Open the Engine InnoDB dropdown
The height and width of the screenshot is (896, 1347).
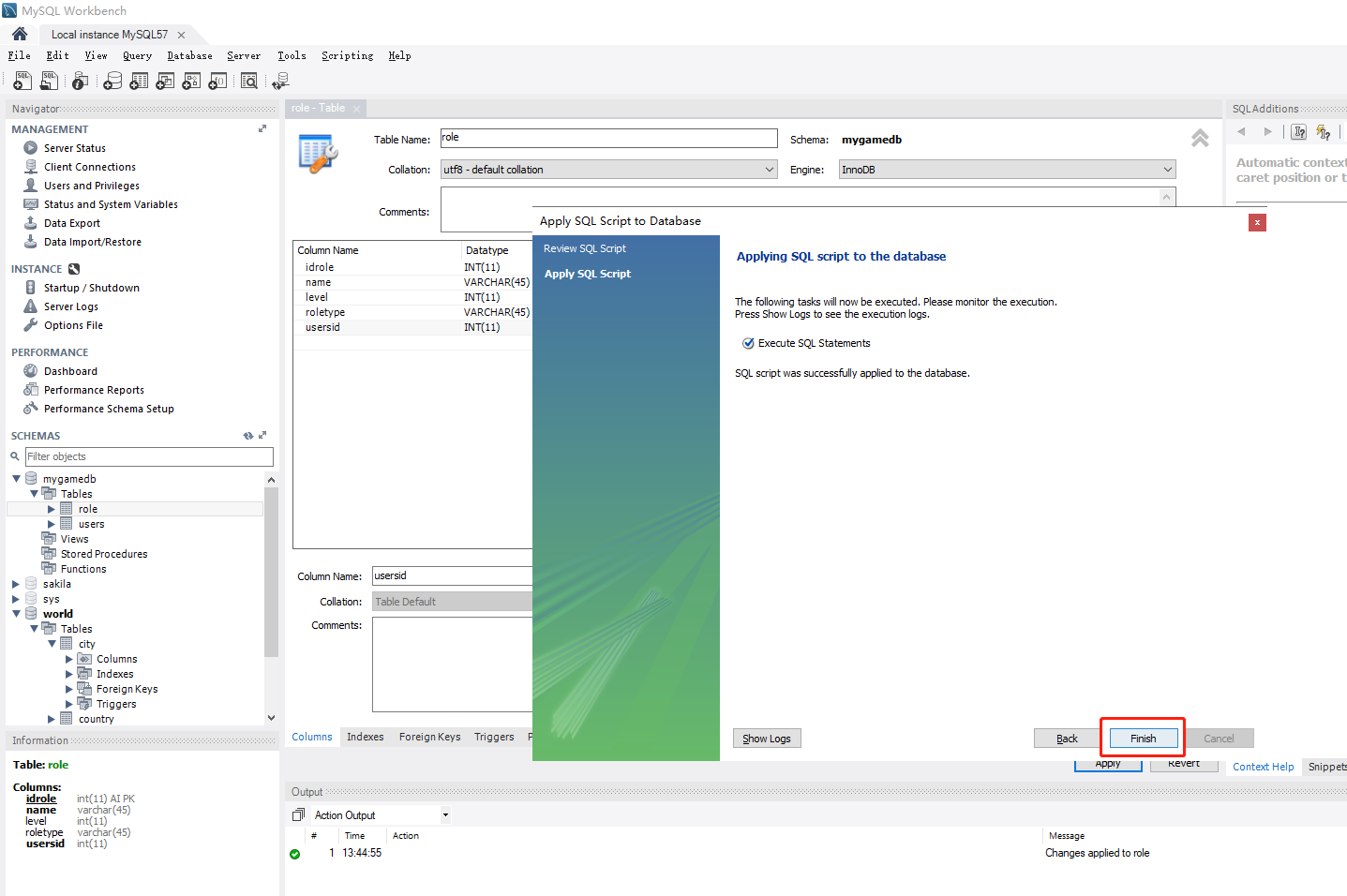pyautogui.click(x=1168, y=170)
